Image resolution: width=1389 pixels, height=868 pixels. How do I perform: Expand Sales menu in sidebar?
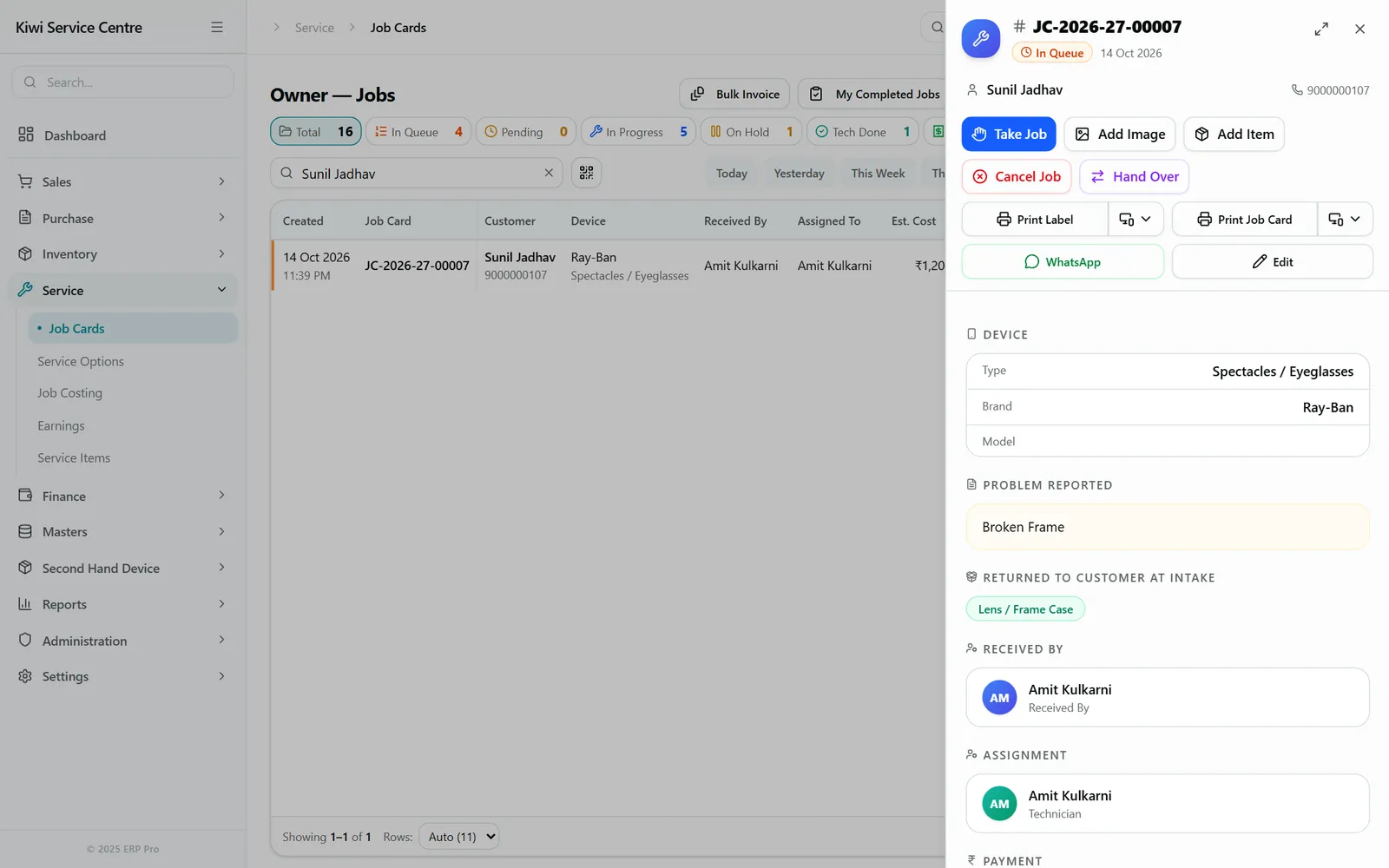pyautogui.click(x=122, y=181)
